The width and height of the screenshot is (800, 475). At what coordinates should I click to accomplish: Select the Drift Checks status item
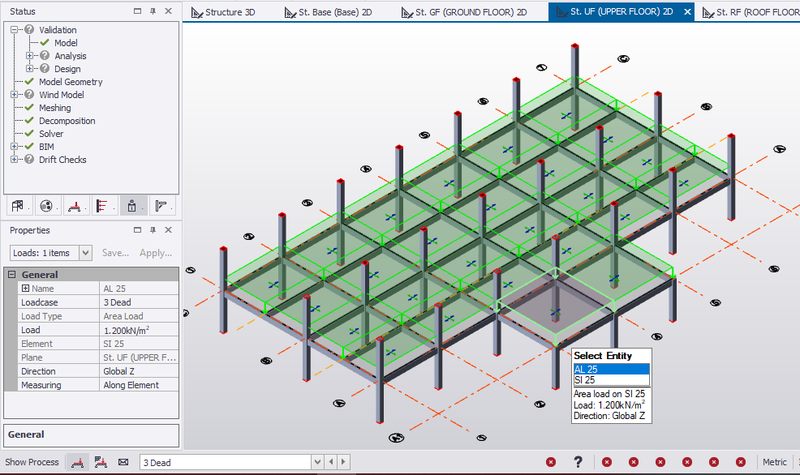[62, 159]
